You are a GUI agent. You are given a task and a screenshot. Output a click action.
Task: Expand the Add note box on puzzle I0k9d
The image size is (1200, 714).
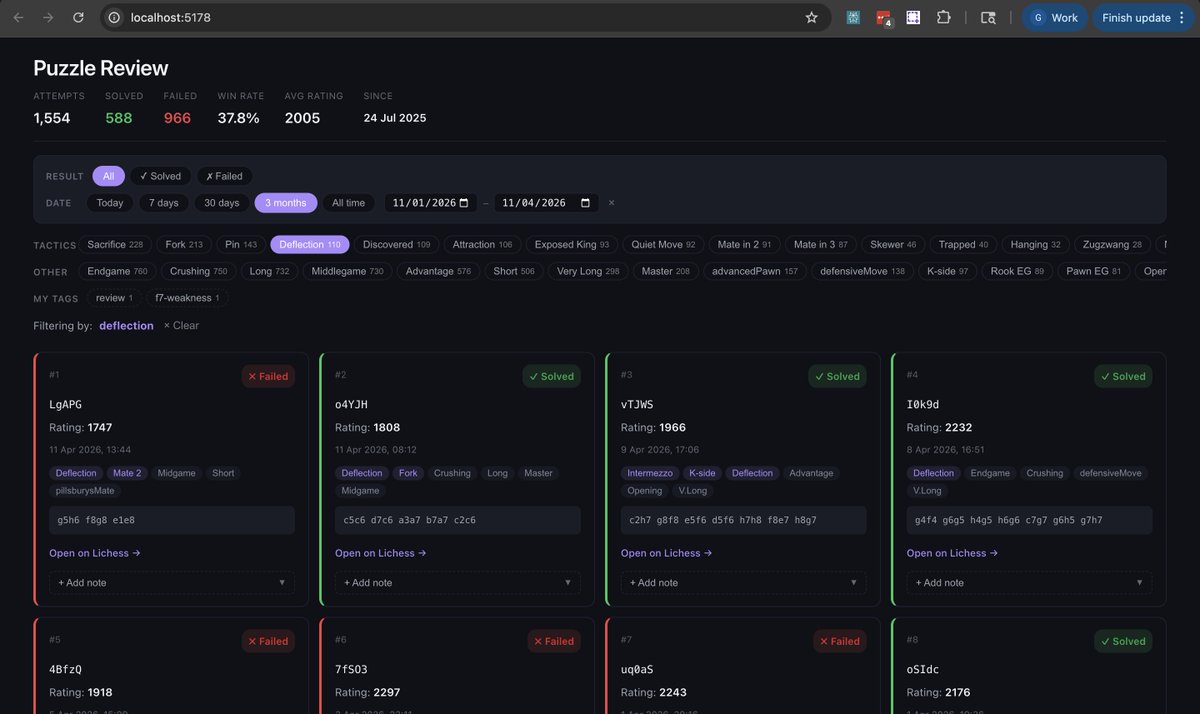tap(1030, 583)
